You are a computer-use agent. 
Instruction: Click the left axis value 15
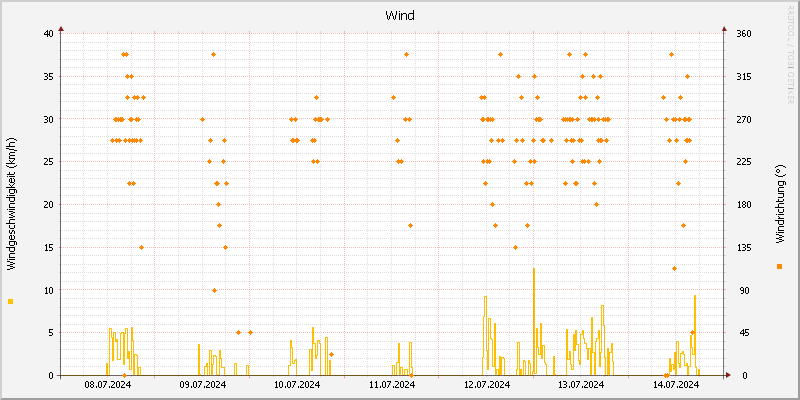(48, 247)
